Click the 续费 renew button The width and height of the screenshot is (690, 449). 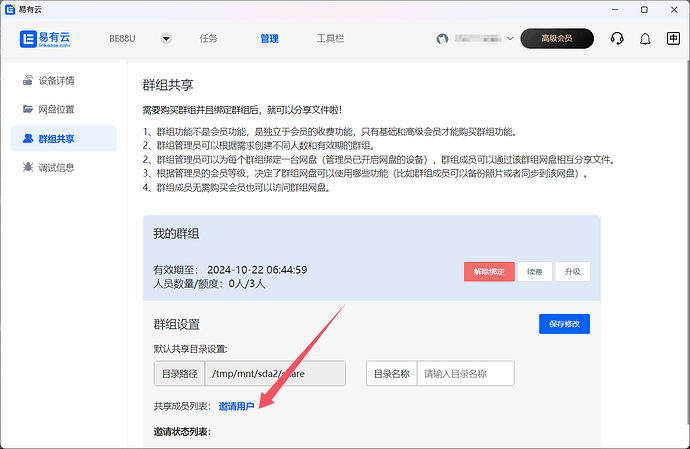point(534,271)
